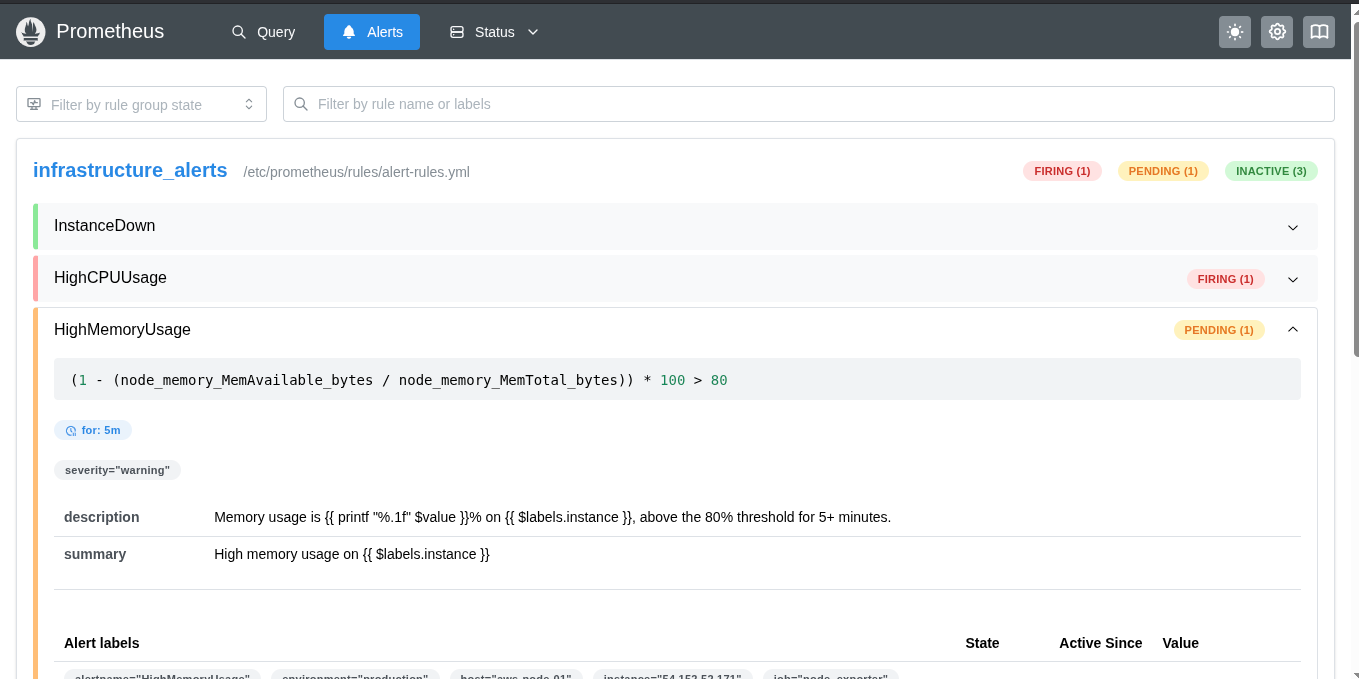Expand the HighCPUUsage alert rule
1359x679 pixels.
coord(1292,279)
